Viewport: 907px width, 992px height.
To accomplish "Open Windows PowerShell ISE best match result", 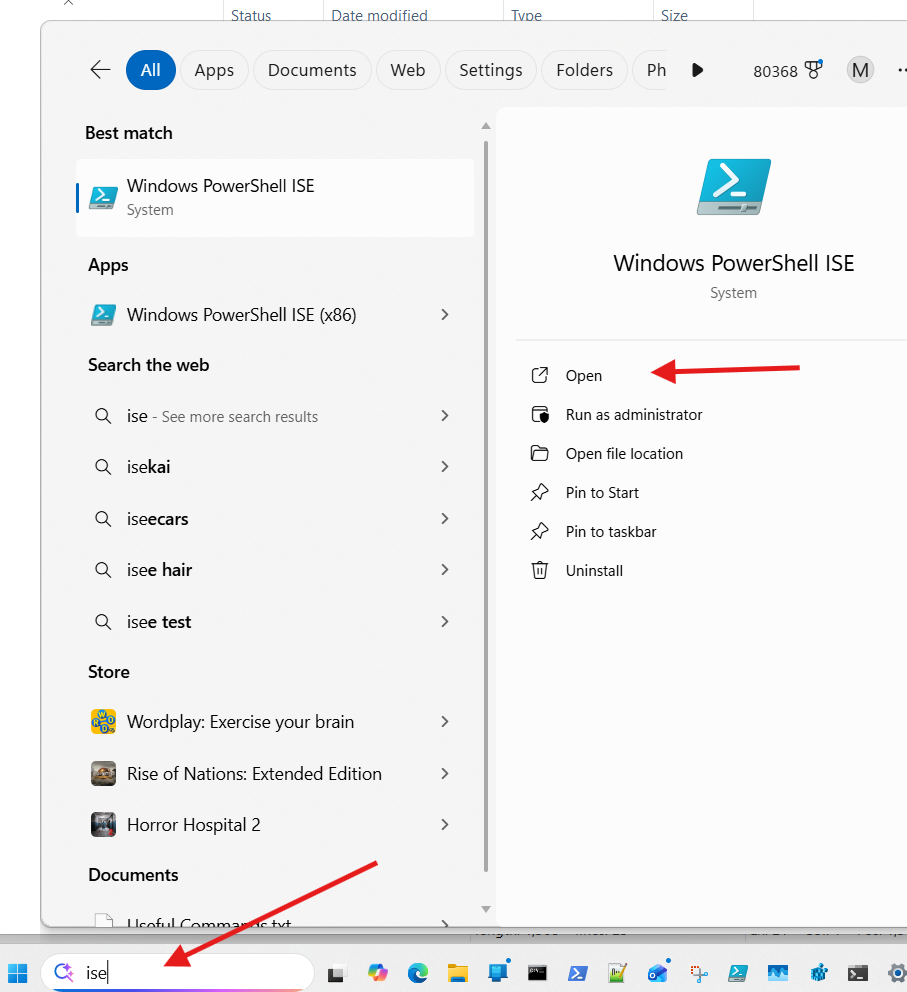I will 275,197.
